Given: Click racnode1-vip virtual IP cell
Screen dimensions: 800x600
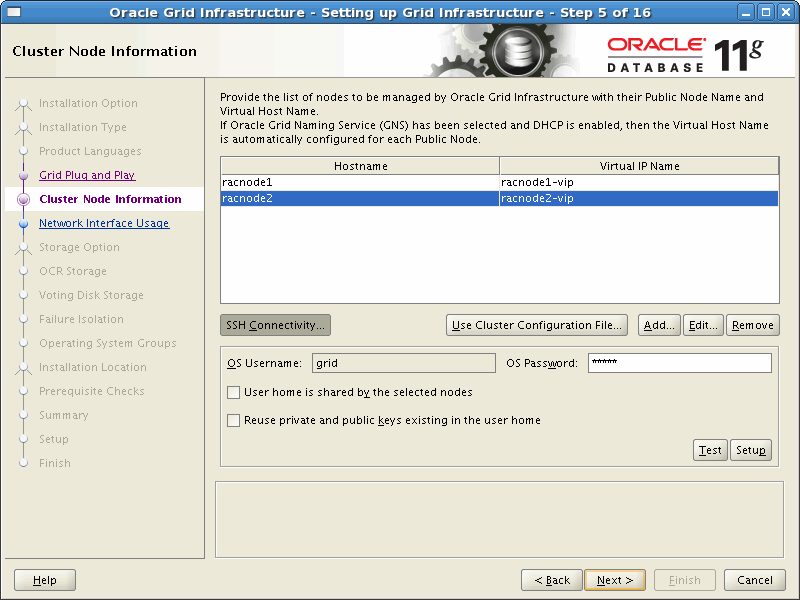Looking at the screenshot, I should coord(639,182).
